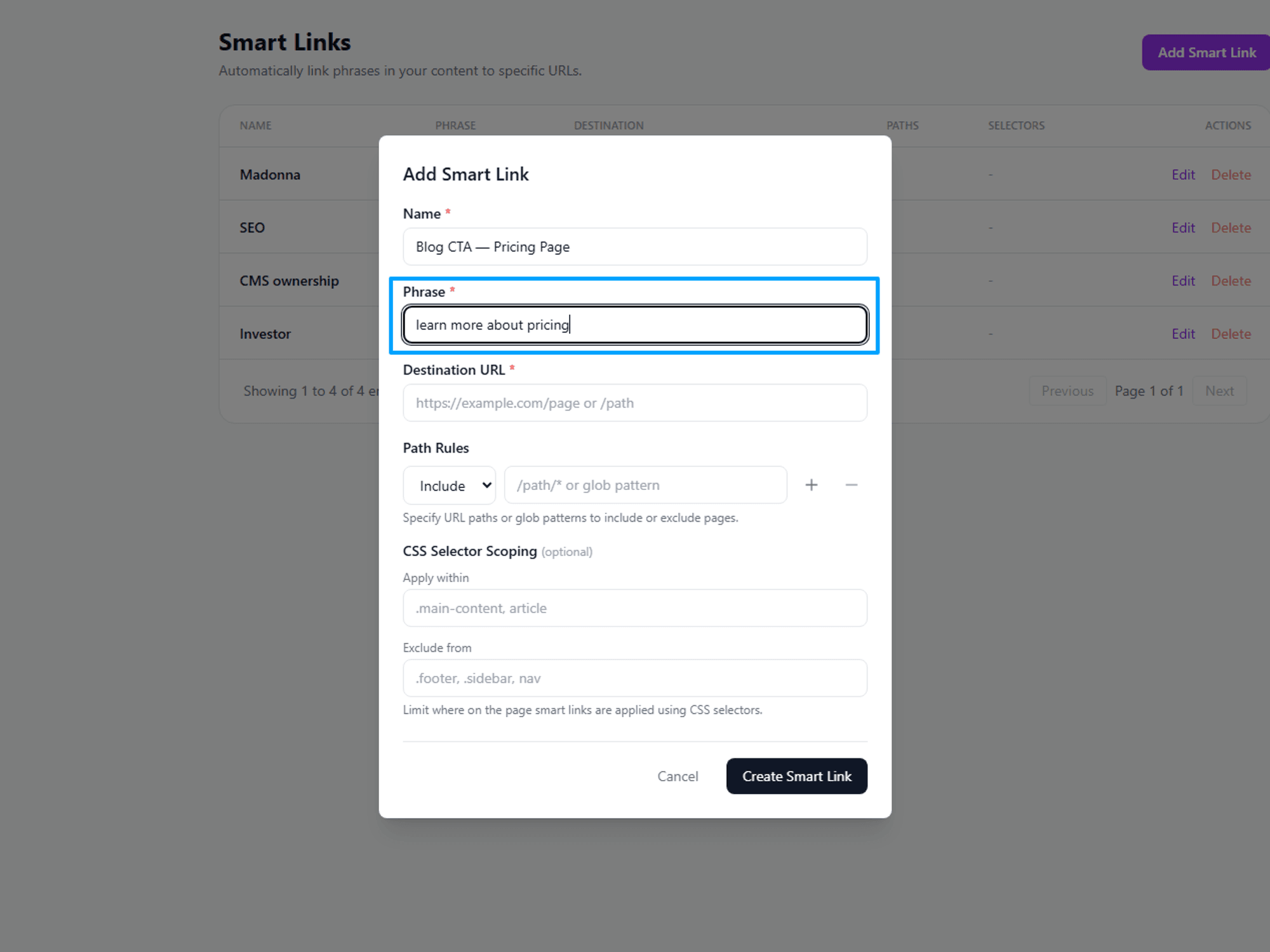1270x952 pixels.
Task: Delete the SEO smart link
Action: click(x=1231, y=227)
